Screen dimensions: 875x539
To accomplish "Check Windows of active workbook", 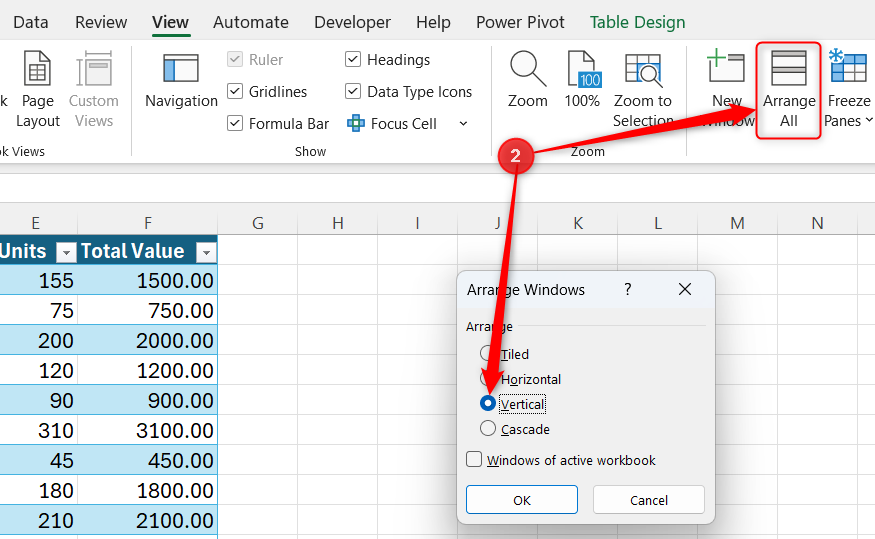I will click(474, 459).
